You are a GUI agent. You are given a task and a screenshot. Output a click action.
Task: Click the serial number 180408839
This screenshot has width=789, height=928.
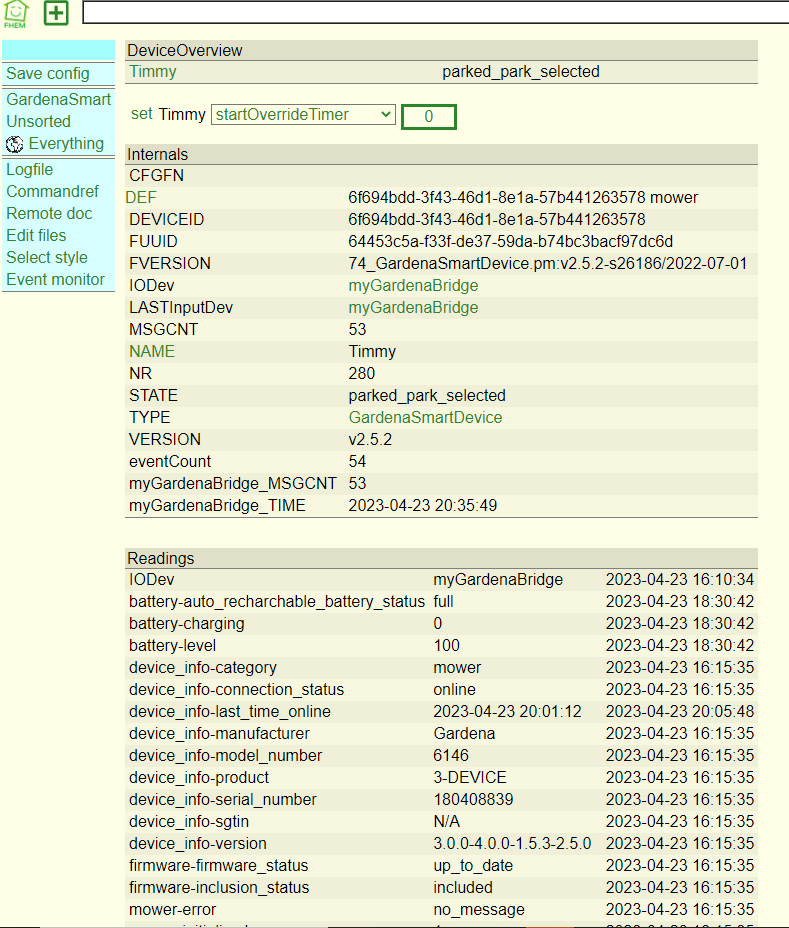coord(473,800)
